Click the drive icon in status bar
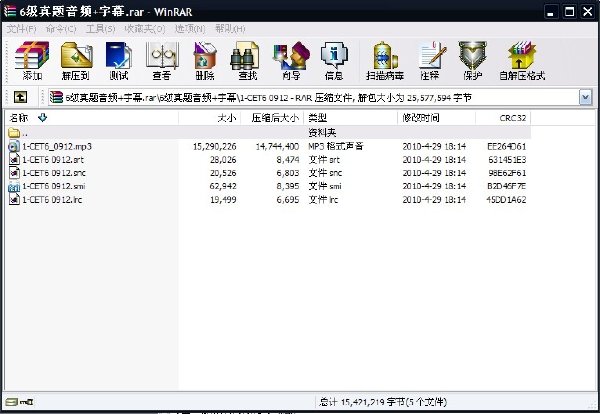 11,402
